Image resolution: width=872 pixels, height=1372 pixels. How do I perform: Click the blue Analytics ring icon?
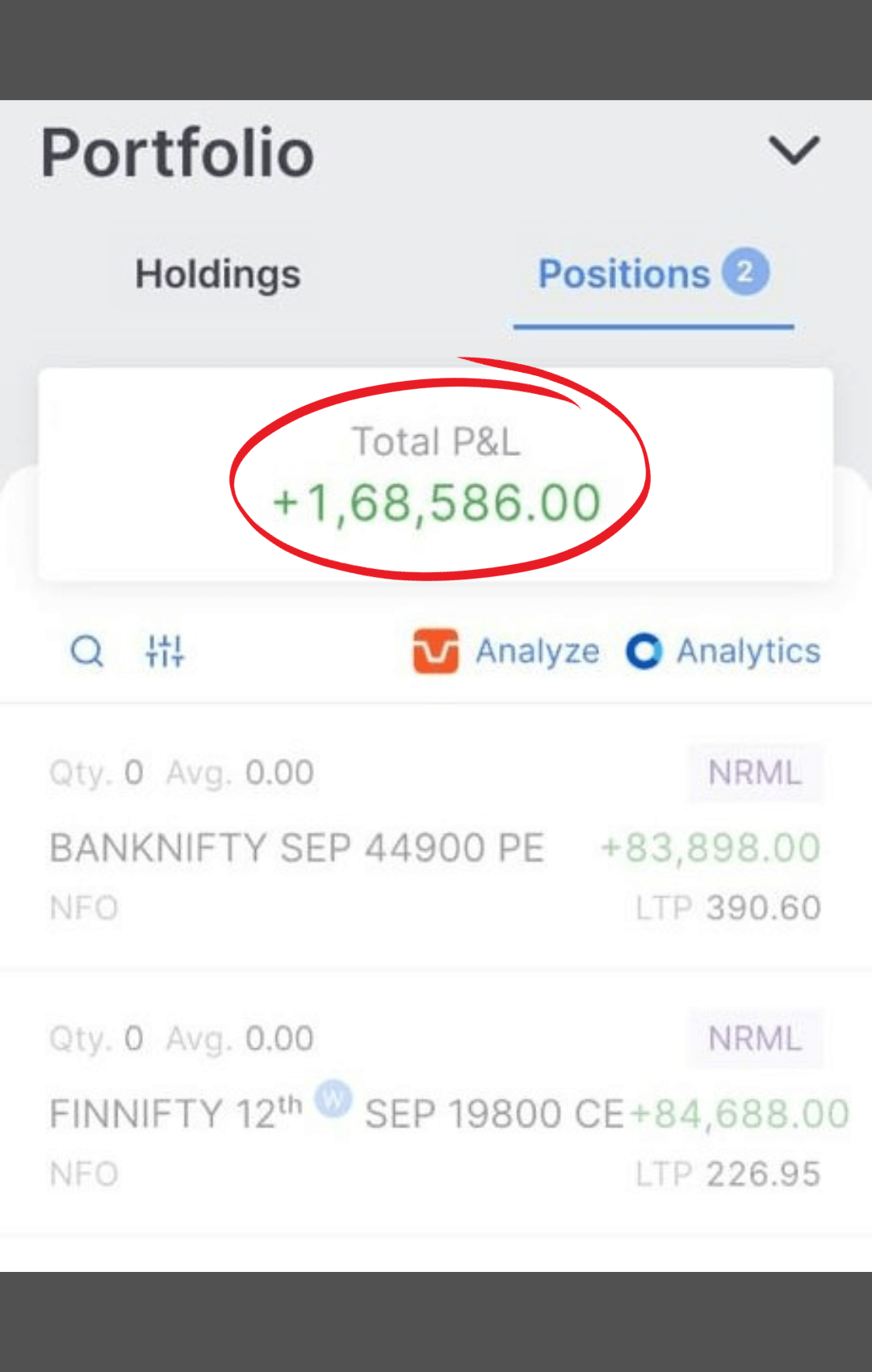tap(644, 651)
